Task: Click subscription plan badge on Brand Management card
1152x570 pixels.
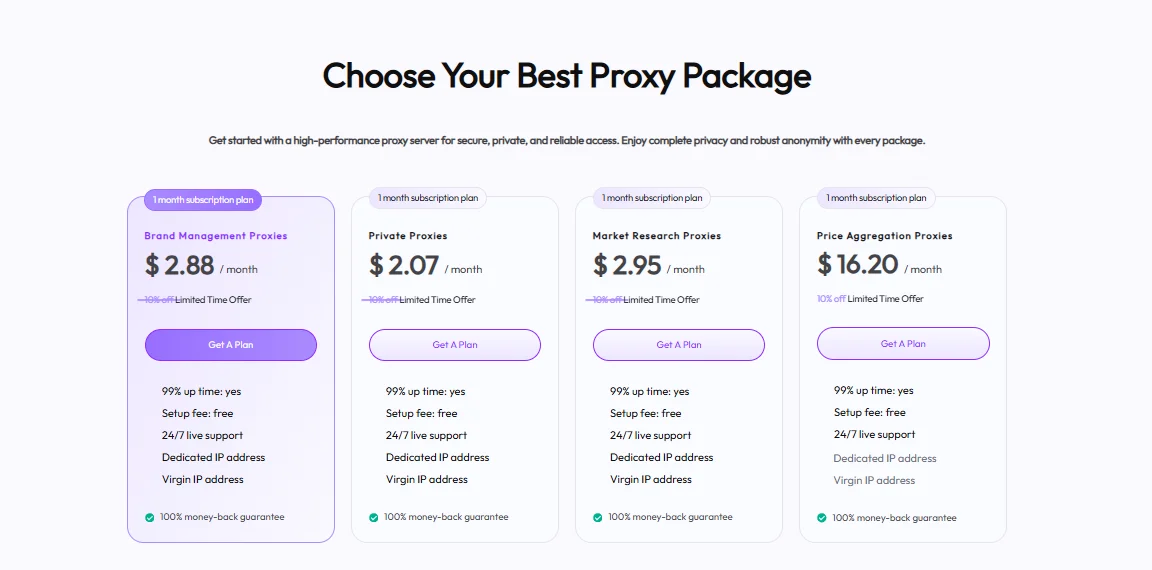Action: (203, 200)
